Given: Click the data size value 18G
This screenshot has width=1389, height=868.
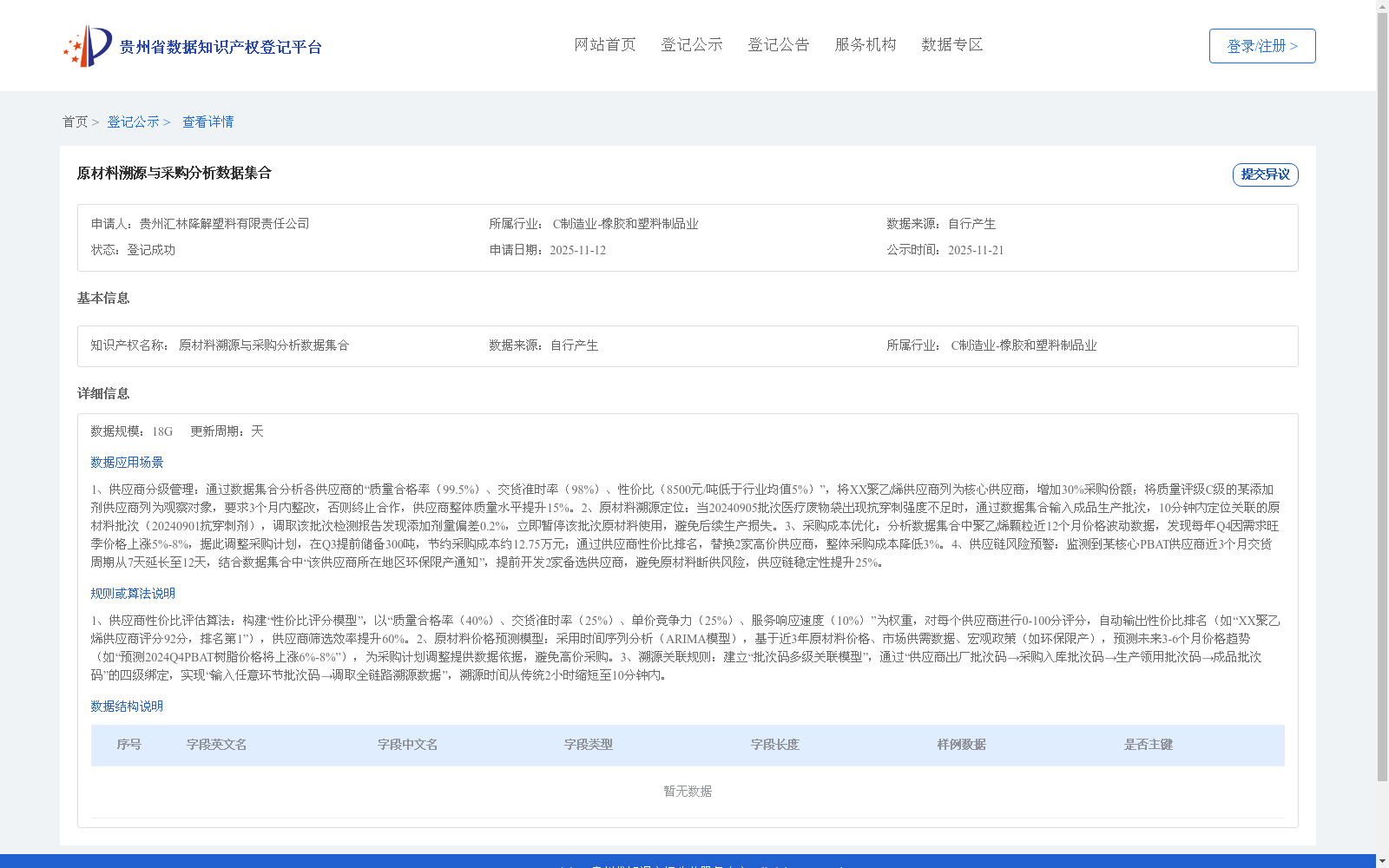Looking at the screenshot, I should click(162, 431).
